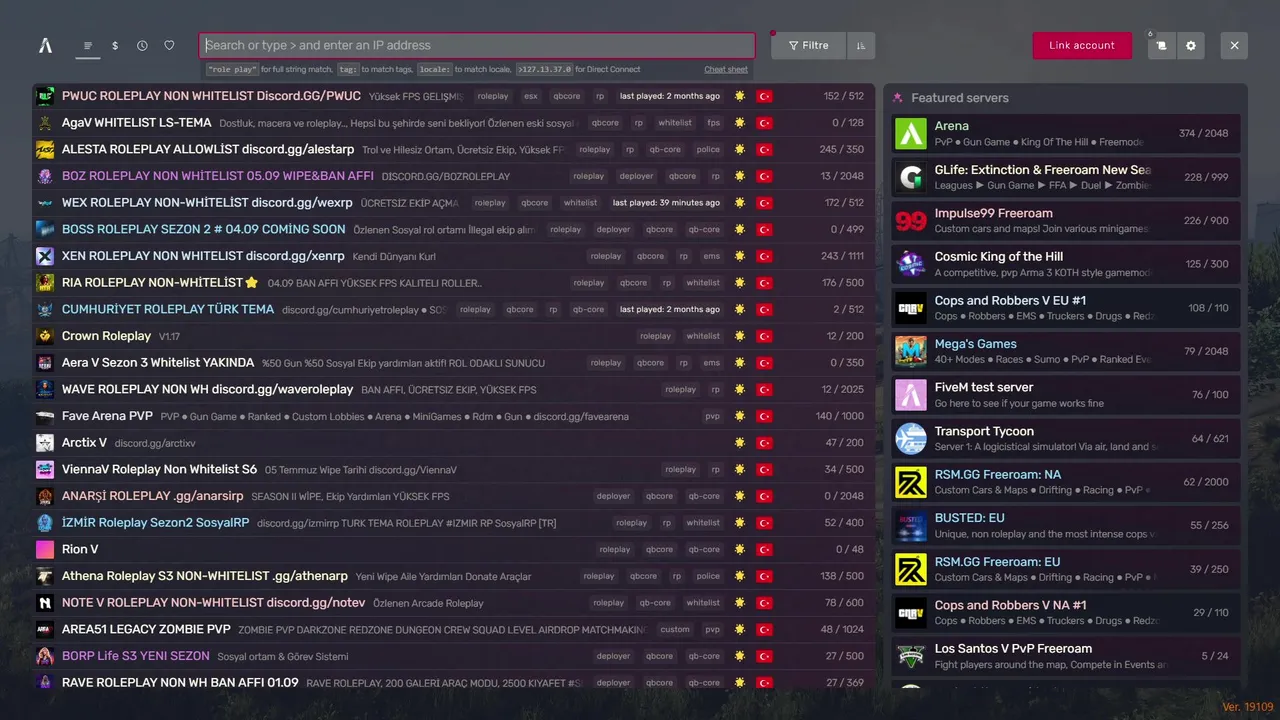This screenshot has width=1280, height=720.
Task: Click the BOZ ROLEPLAY server icon
Action: tap(45, 176)
